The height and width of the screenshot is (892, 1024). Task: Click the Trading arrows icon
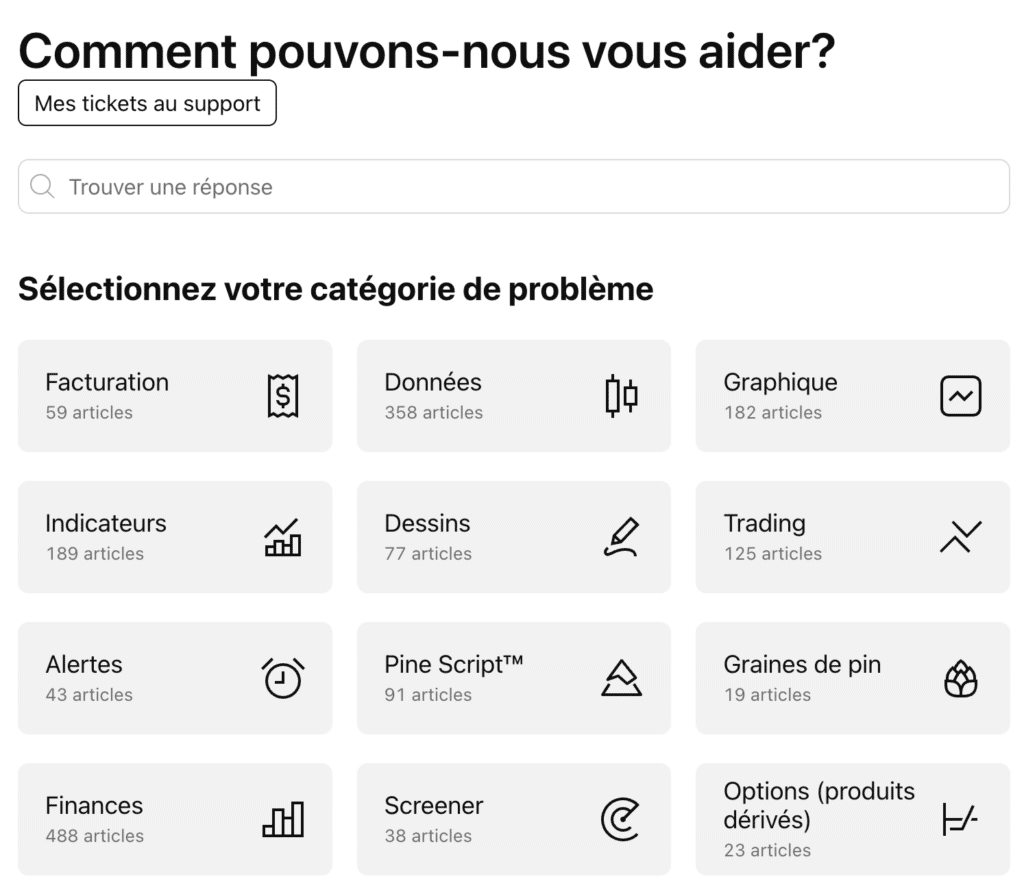click(961, 537)
